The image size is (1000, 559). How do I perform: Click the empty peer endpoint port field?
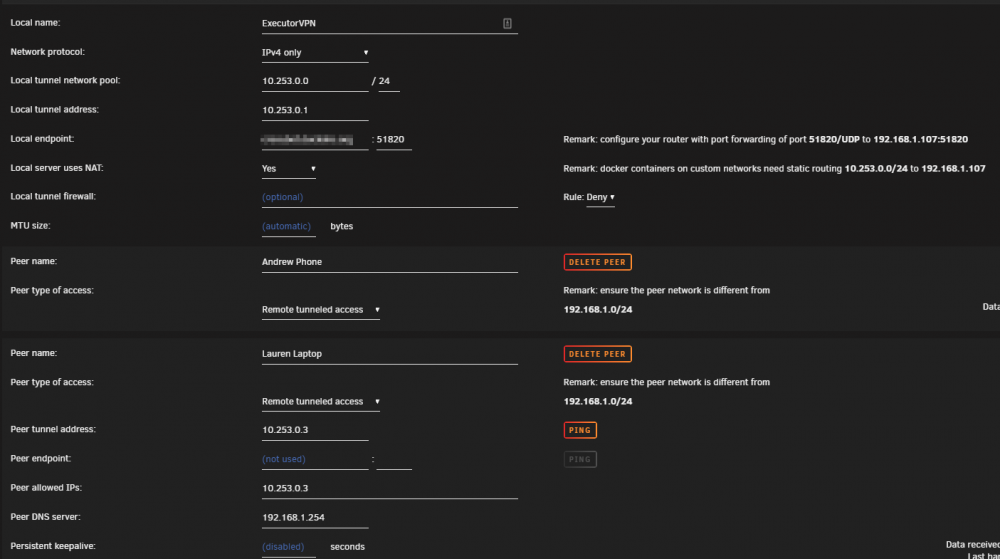click(394, 459)
